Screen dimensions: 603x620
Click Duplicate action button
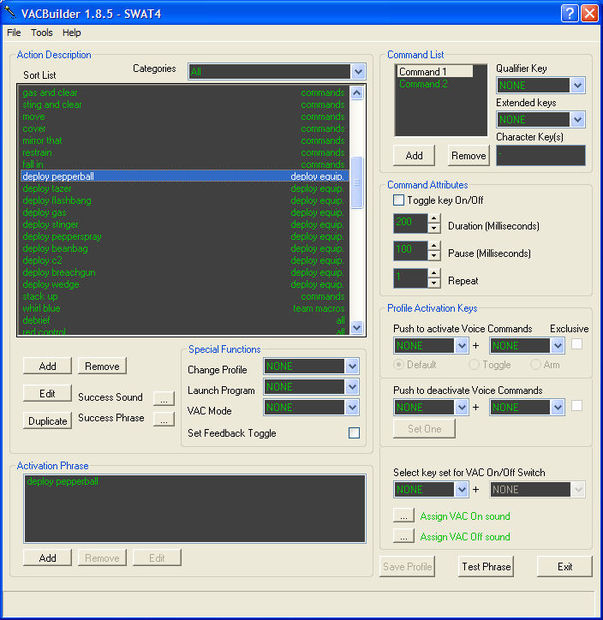click(x=47, y=421)
